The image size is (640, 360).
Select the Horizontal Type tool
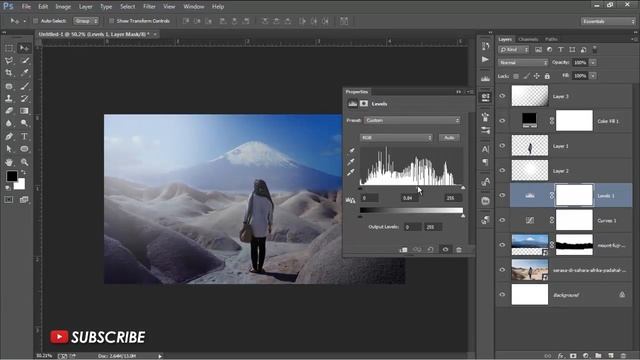pos(24,136)
